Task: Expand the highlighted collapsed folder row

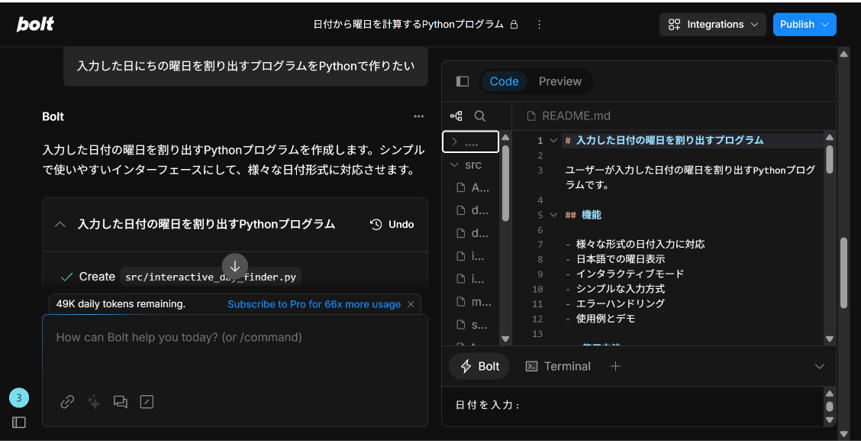Action: point(471,142)
